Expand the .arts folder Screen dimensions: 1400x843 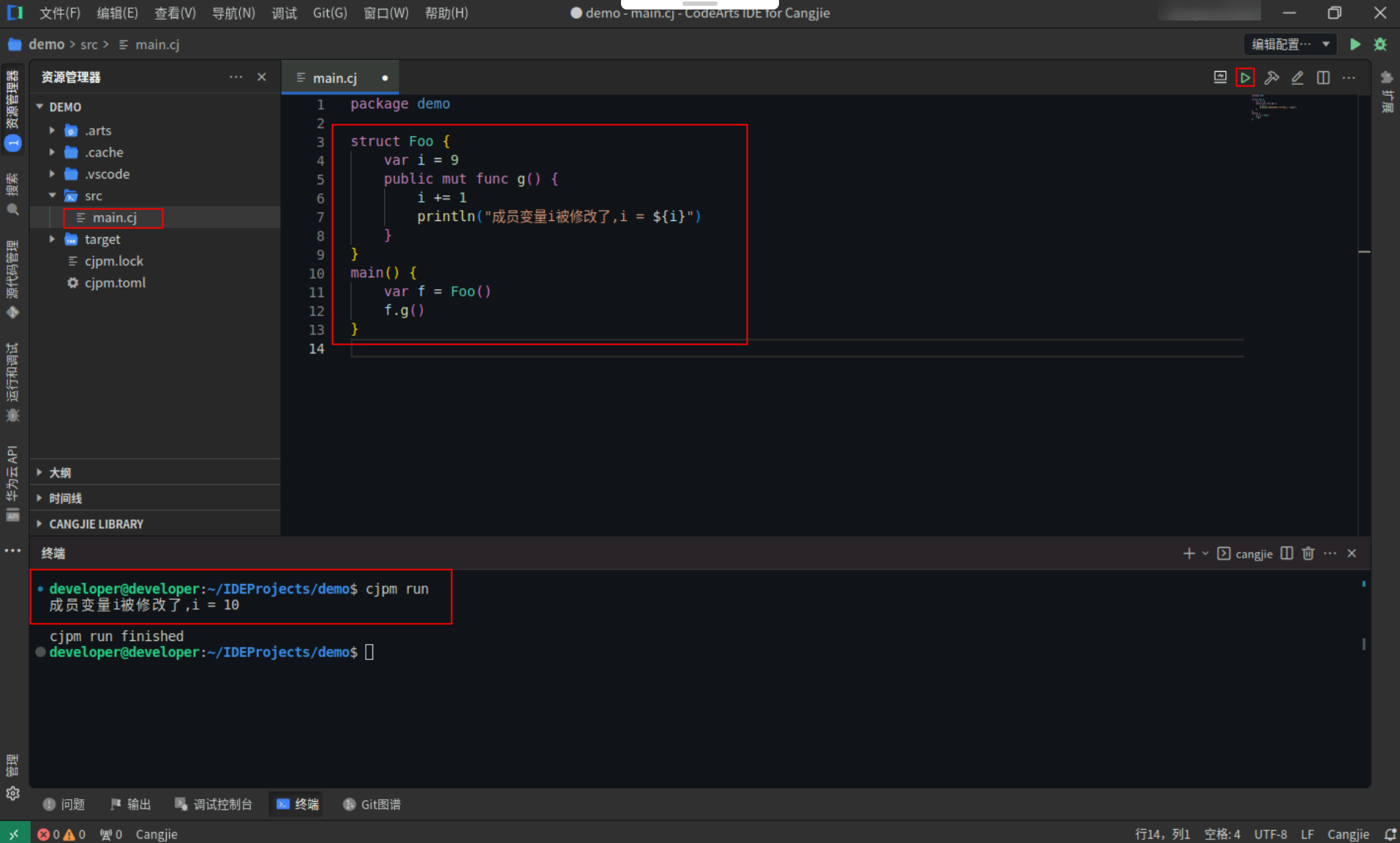tap(52, 130)
